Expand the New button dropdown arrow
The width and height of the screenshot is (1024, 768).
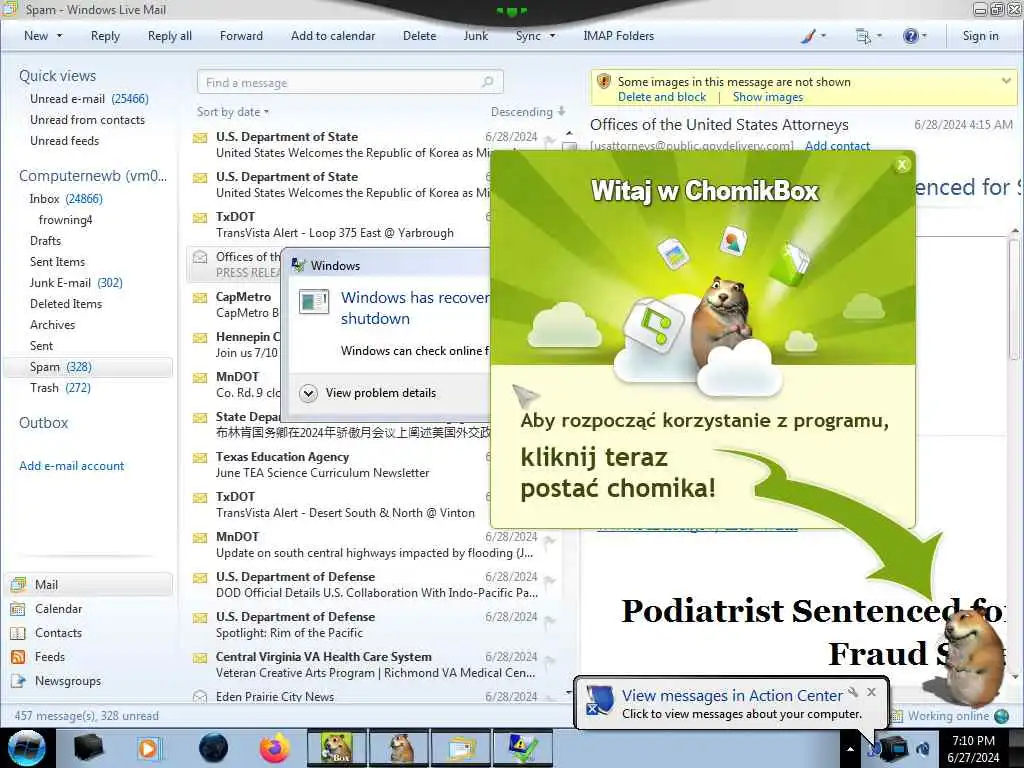59,36
